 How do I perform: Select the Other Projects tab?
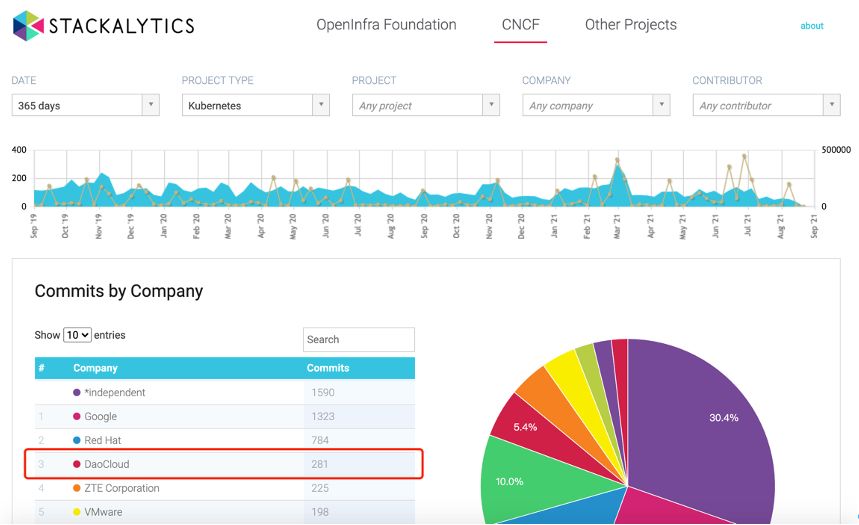coord(630,25)
